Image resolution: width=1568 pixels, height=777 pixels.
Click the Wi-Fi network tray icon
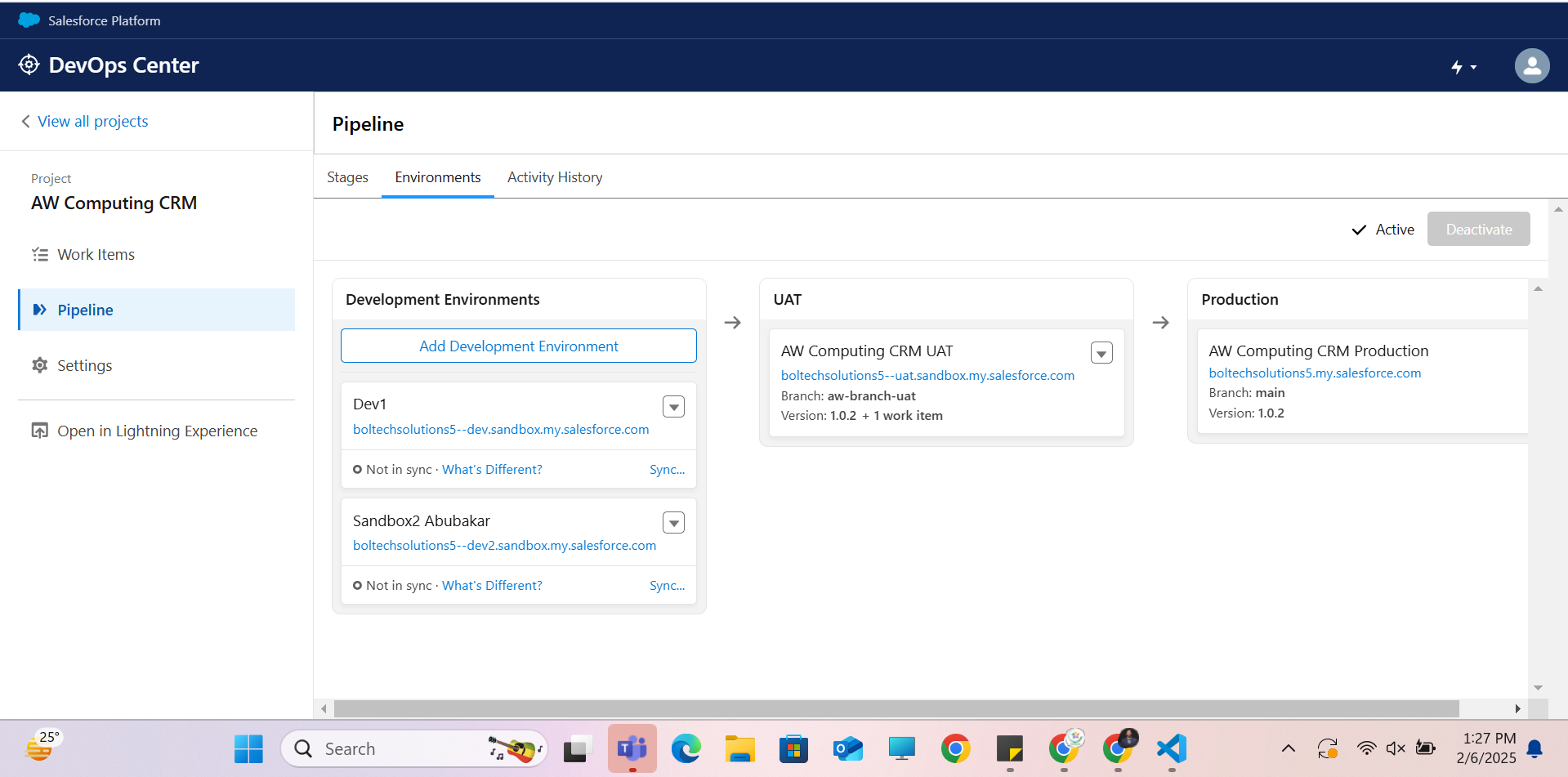1366,748
